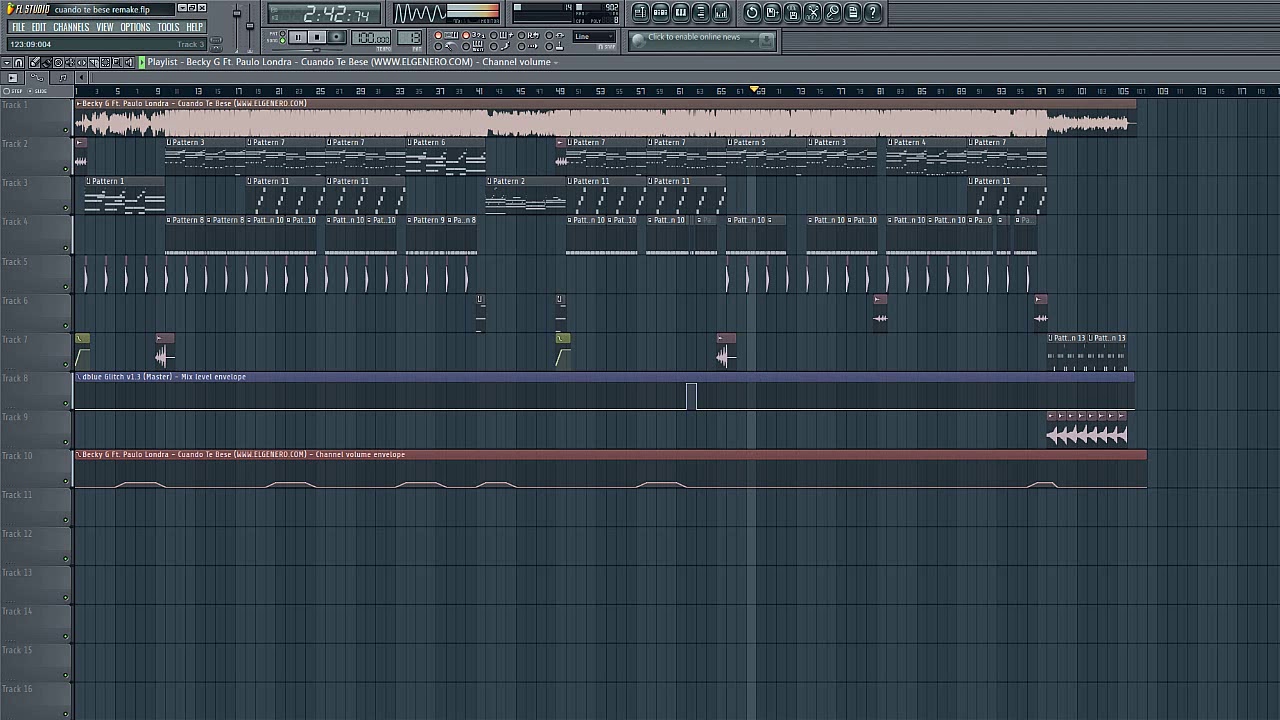Viewport: 1280px width, 720px height.
Task: Switch to the pattern clips note tab
Action: coord(62,77)
